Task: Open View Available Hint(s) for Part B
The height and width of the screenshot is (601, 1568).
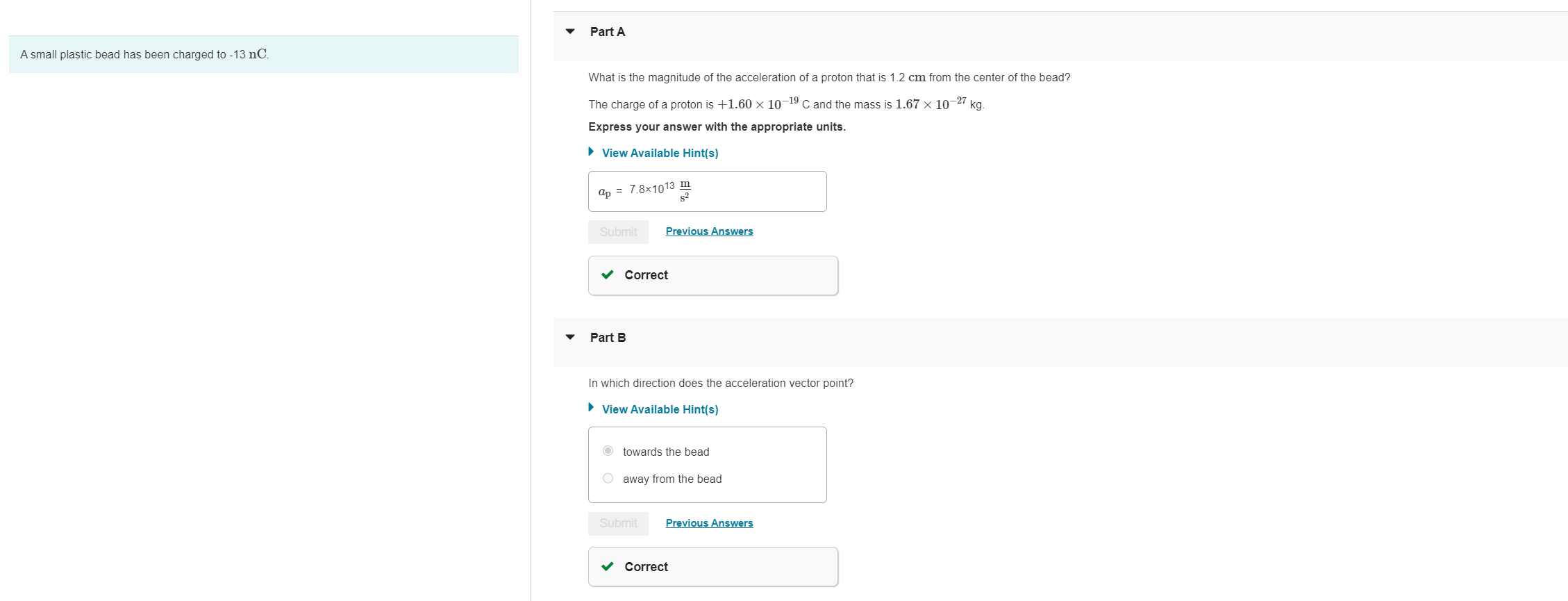Action: [660, 409]
